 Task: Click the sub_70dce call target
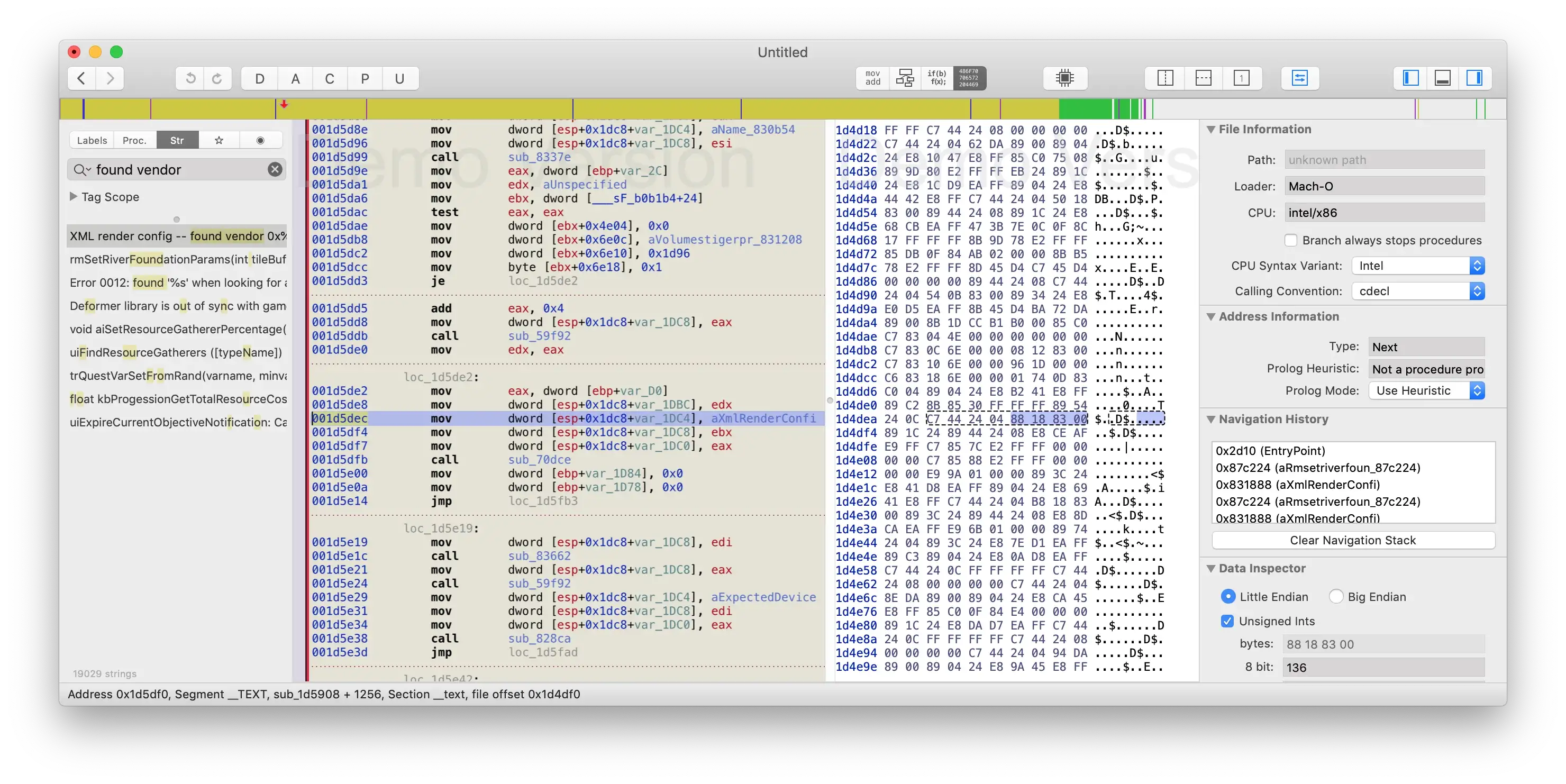539,460
